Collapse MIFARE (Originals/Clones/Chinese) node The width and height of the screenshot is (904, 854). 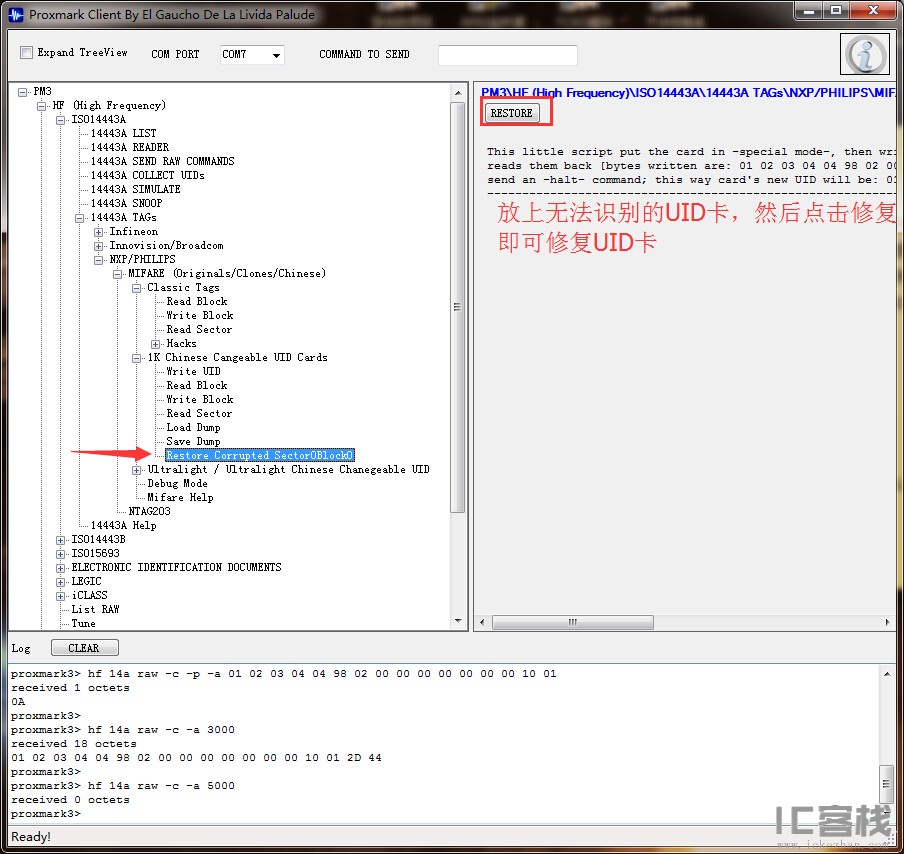point(117,274)
